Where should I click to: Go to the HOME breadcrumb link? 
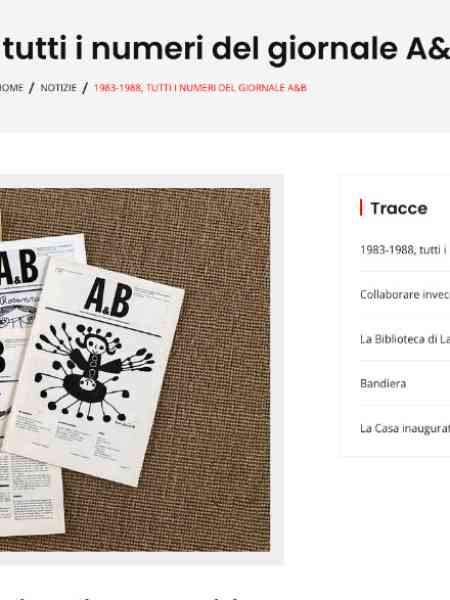point(11,88)
